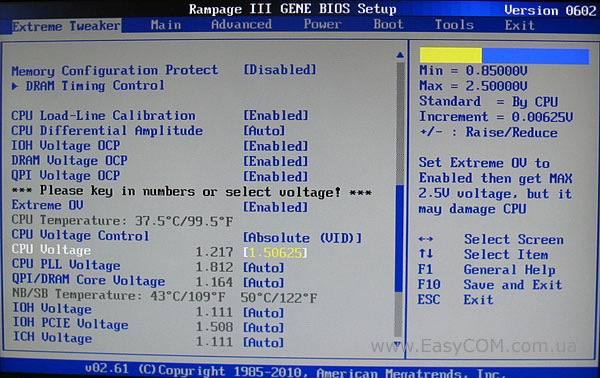Viewport: 600px width, 378px height.
Task: Click the CPU Temperature 37.5°C/99.5°F line
Action: [122, 221]
